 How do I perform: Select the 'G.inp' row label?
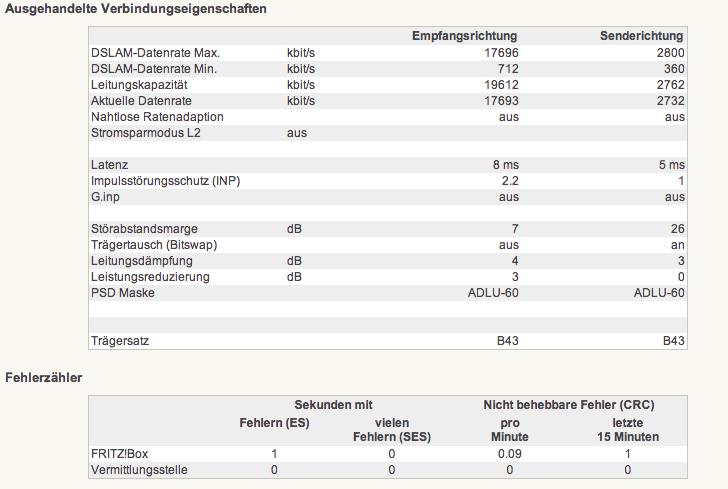(105, 197)
